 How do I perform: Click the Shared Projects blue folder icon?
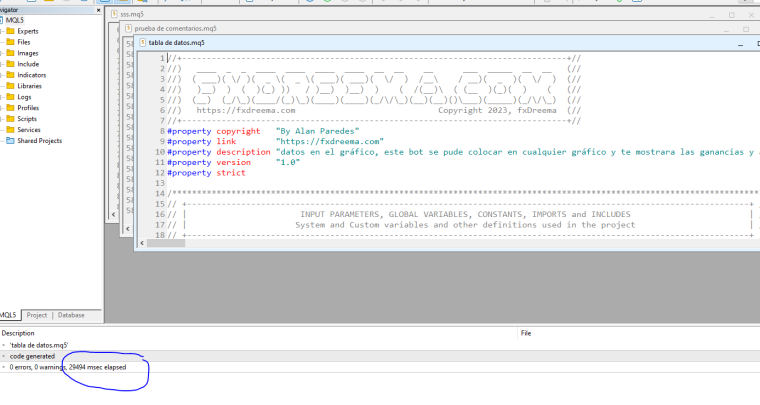coord(10,140)
